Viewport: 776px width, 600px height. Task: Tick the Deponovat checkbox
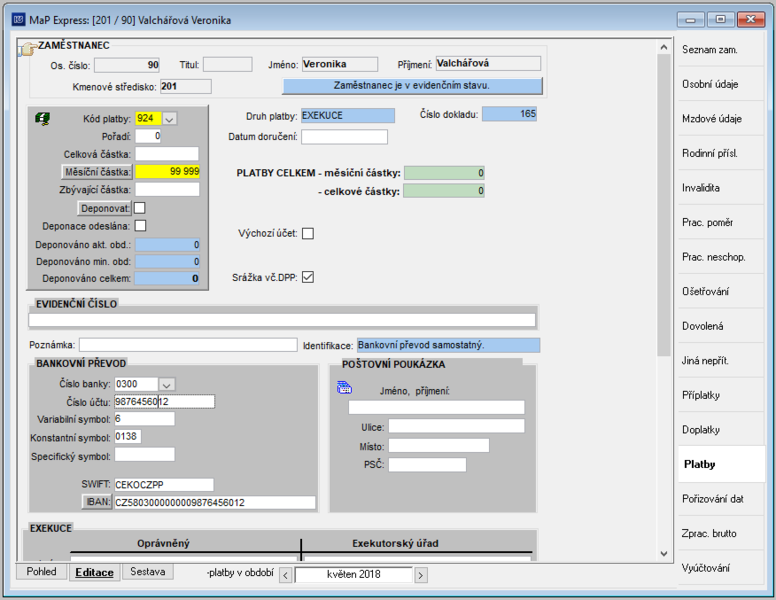pyautogui.click(x=140, y=208)
